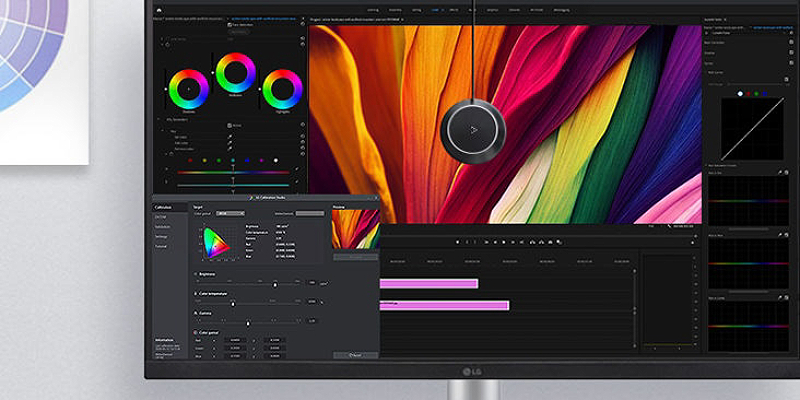The height and width of the screenshot is (400, 800).
Task: Click the white channel dot above the RGB curve
Action: coord(740,93)
